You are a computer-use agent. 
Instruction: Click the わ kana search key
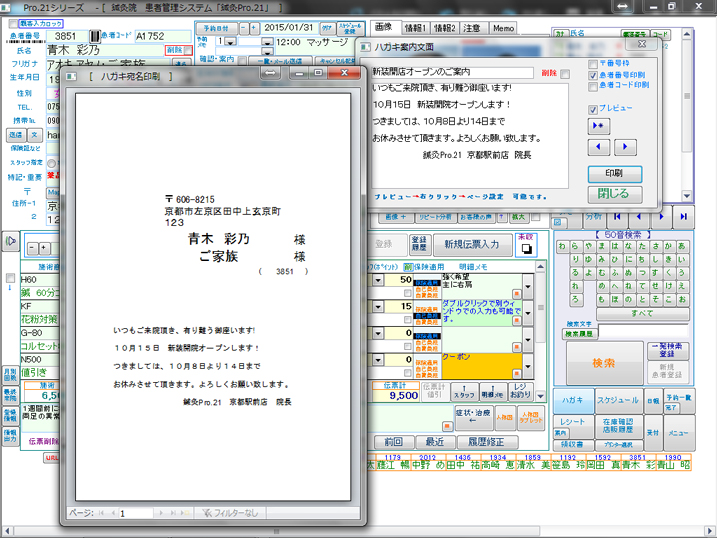point(562,246)
